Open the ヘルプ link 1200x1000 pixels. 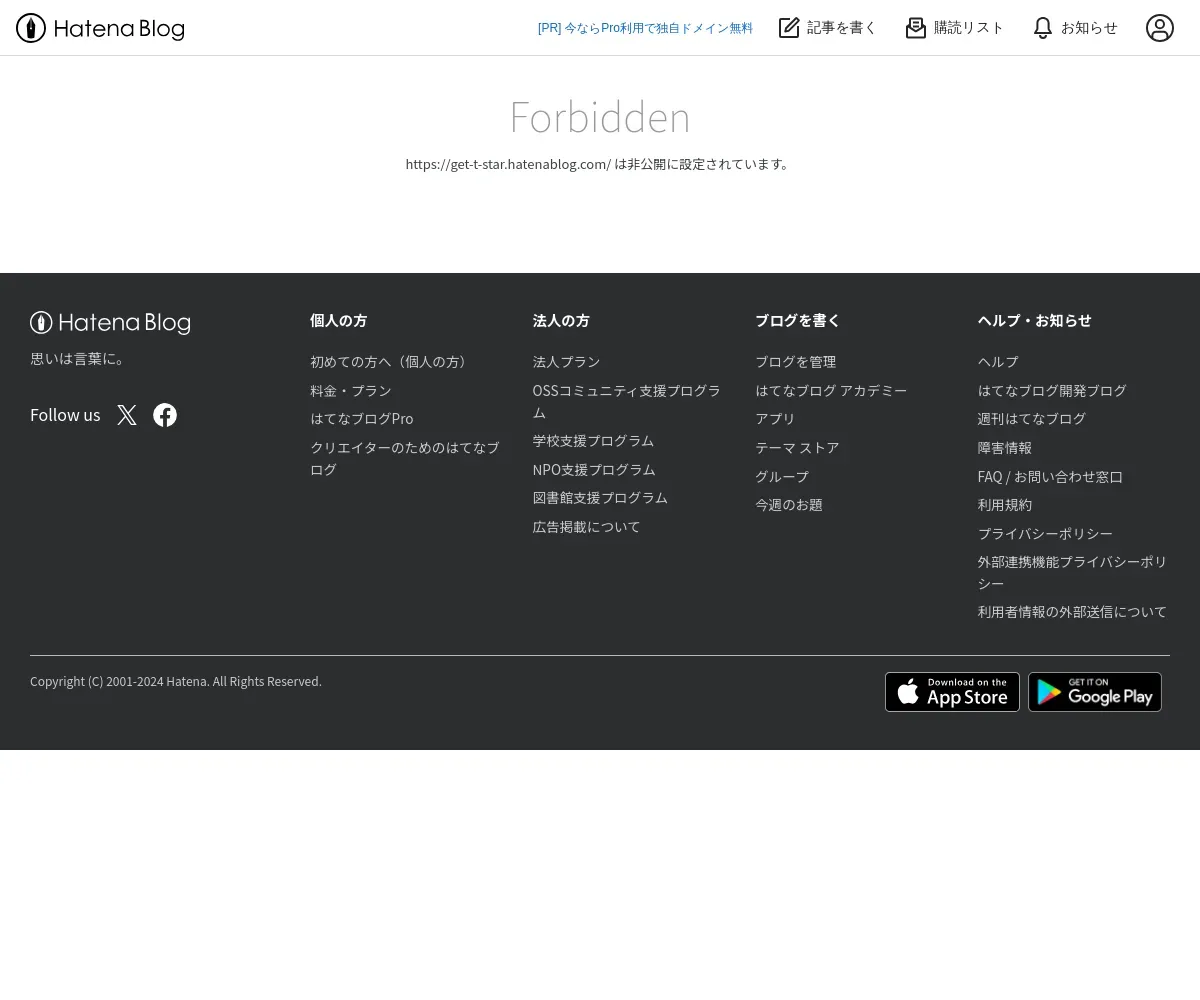coord(998,362)
